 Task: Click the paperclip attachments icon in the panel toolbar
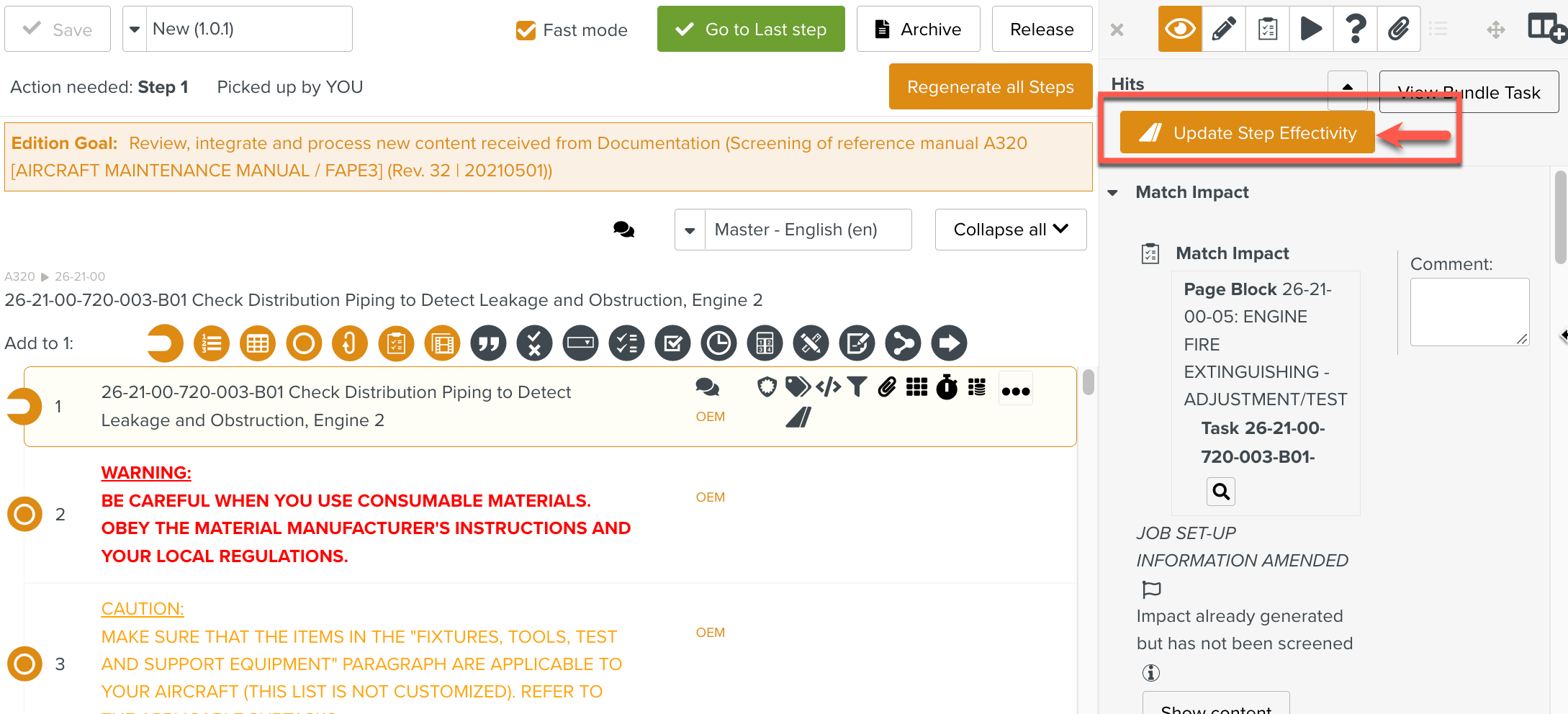(1399, 29)
